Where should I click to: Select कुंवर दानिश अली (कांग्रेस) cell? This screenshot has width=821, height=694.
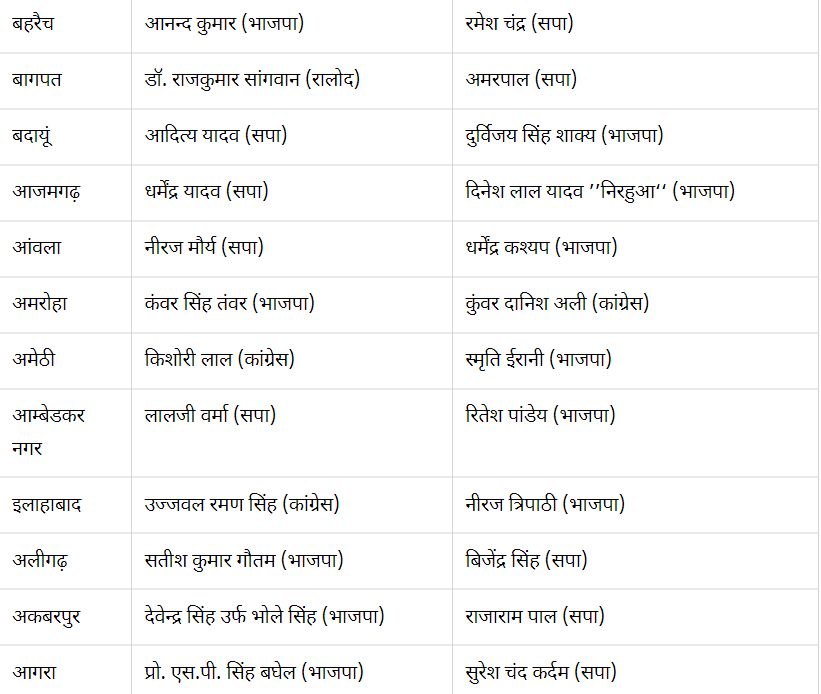tap(557, 303)
